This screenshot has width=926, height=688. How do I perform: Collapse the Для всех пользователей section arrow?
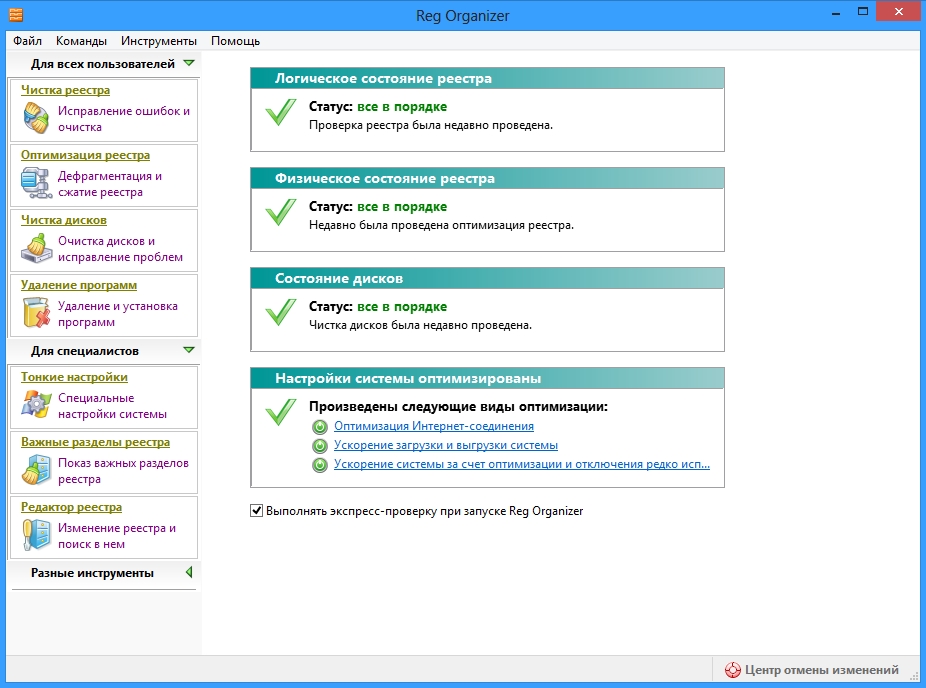tap(189, 63)
